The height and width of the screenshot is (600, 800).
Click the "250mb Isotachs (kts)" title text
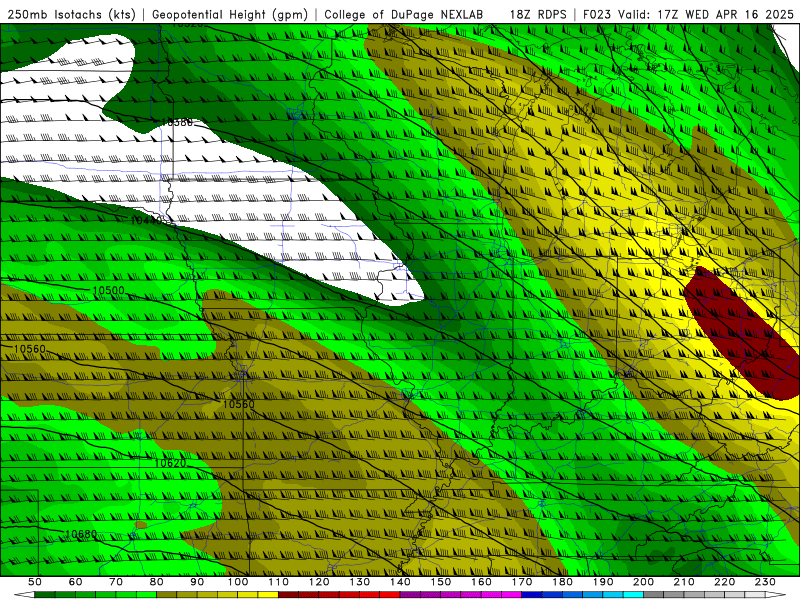[x=71, y=15]
